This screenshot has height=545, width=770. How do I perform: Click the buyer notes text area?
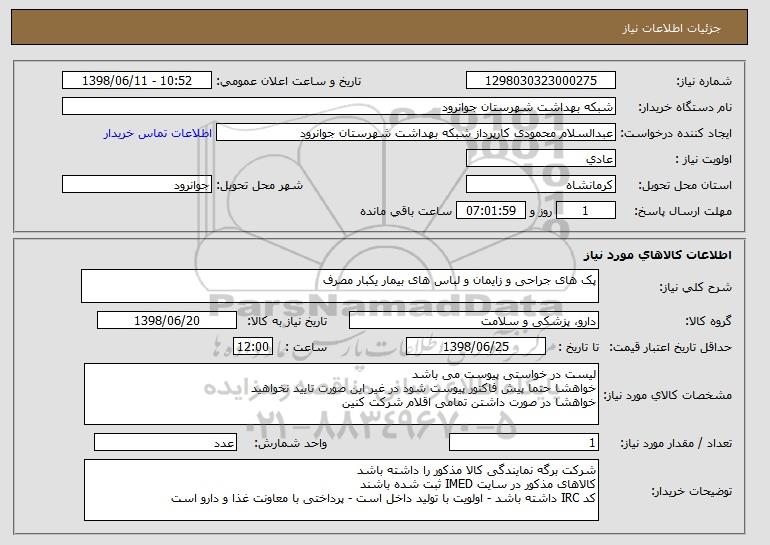pyautogui.click(x=341, y=490)
